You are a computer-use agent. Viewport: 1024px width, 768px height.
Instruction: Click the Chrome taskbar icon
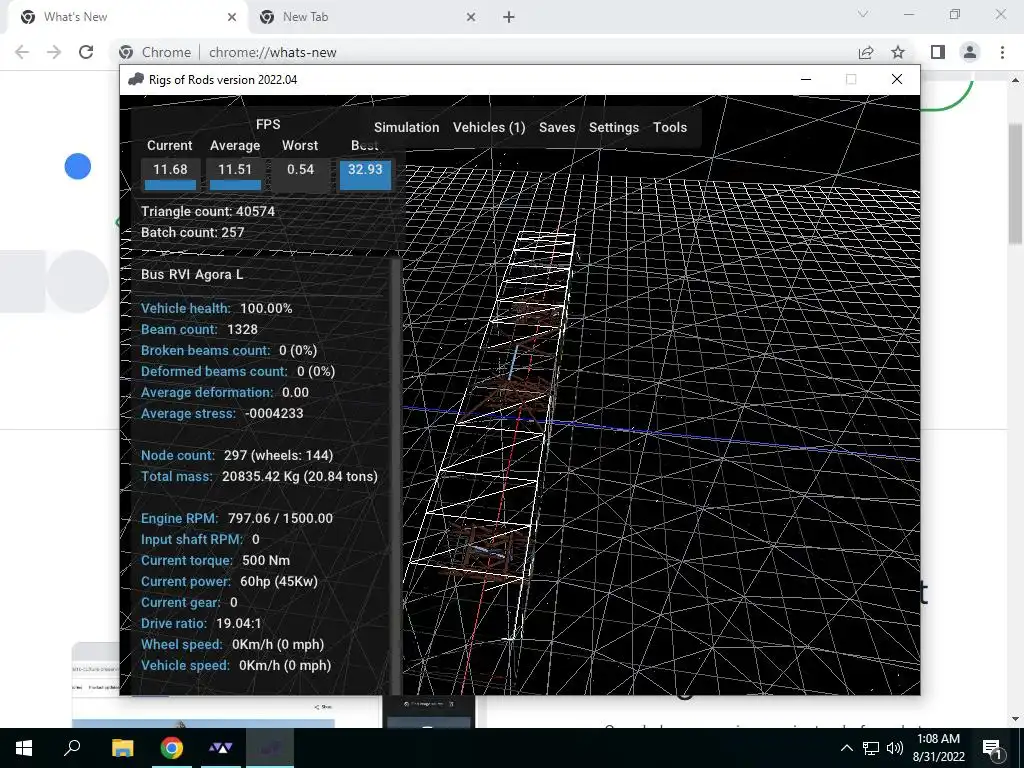click(x=172, y=748)
